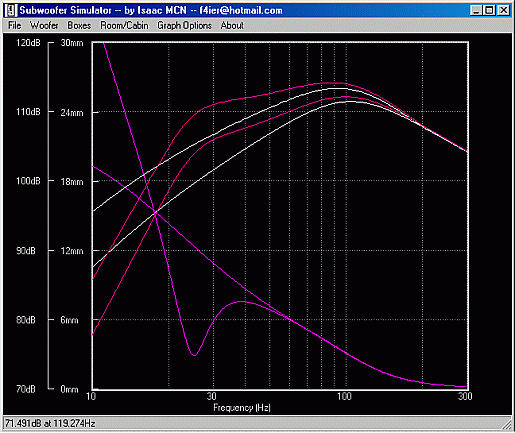
Task: Click the 24mm excursion axis label
Action: tap(72, 113)
